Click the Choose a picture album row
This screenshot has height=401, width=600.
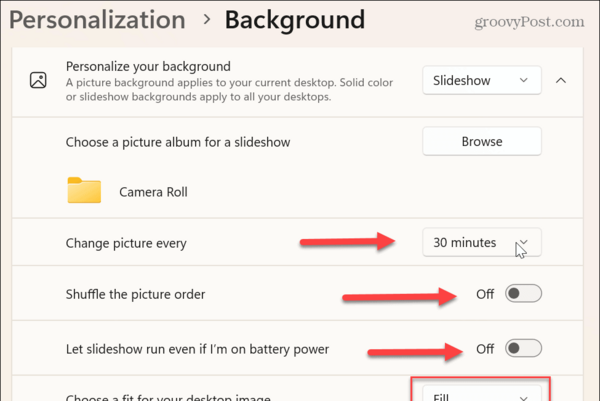tap(297, 142)
